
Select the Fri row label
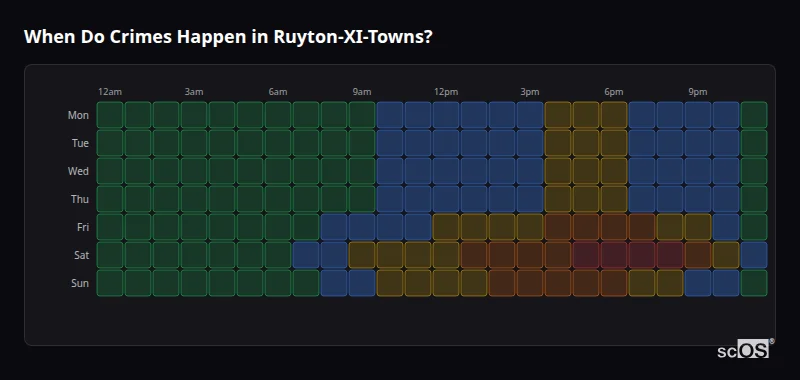coord(83,227)
